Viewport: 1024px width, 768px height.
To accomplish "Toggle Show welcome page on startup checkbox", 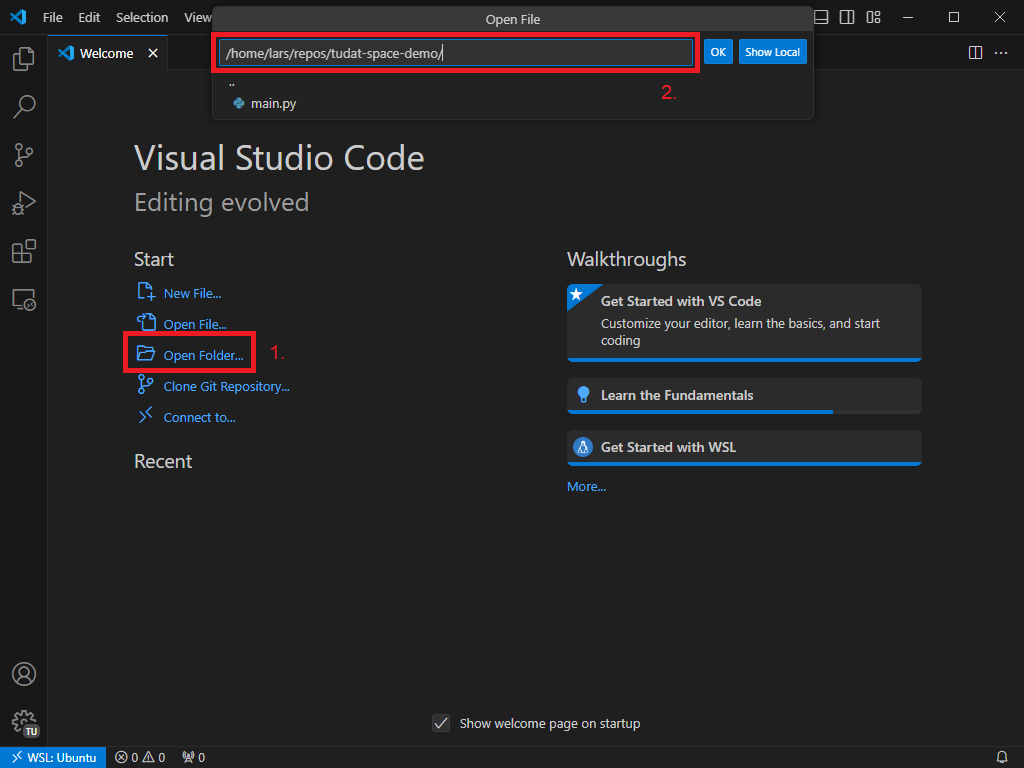I will (441, 723).
